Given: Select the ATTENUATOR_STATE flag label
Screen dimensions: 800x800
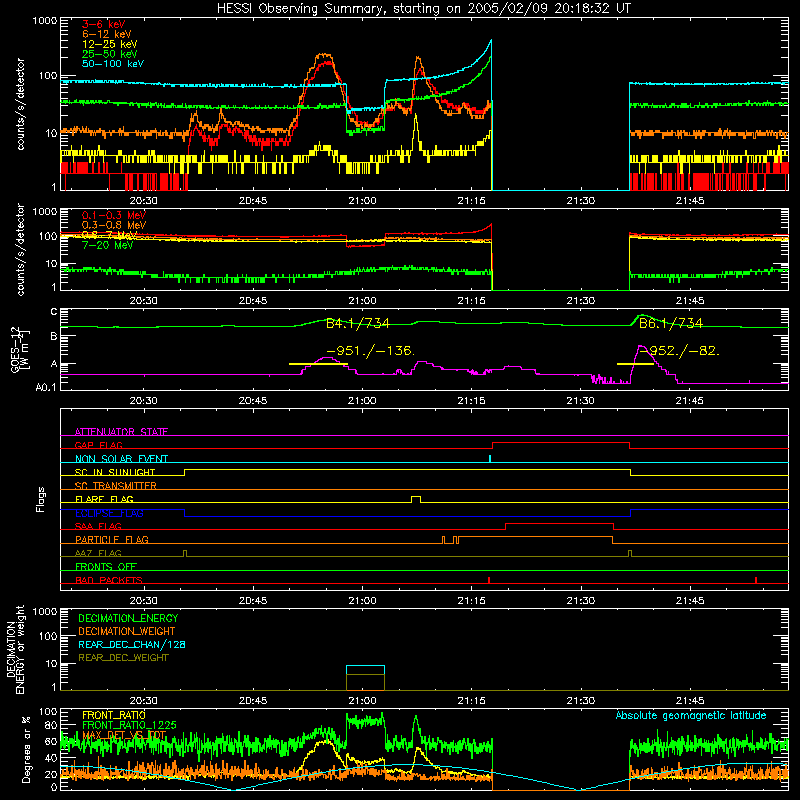Looking at the screenshot, I should [121, 432].
